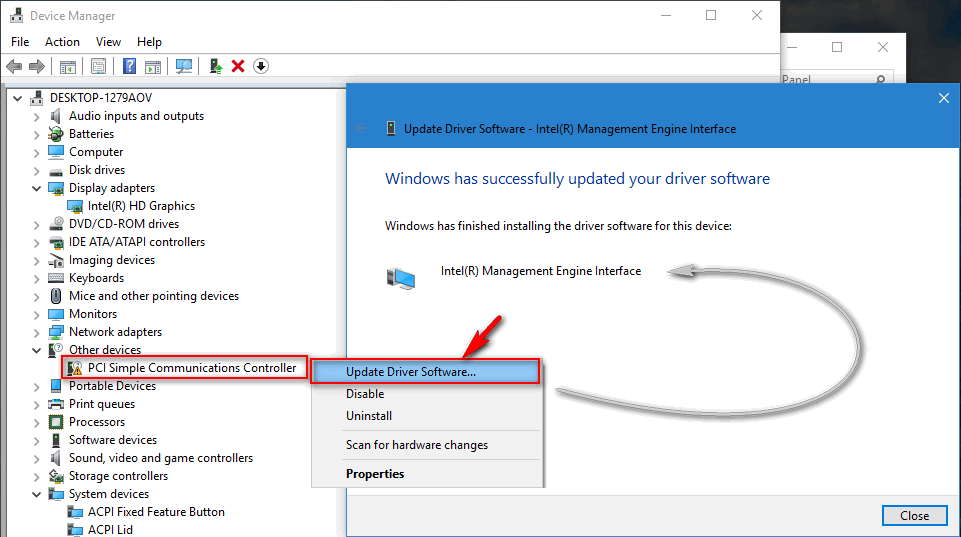Image resolution: width=961 pixels, height=537 pixels.
Task: Click the back arrow in Update Driver dialog
Action: point(361,129)
